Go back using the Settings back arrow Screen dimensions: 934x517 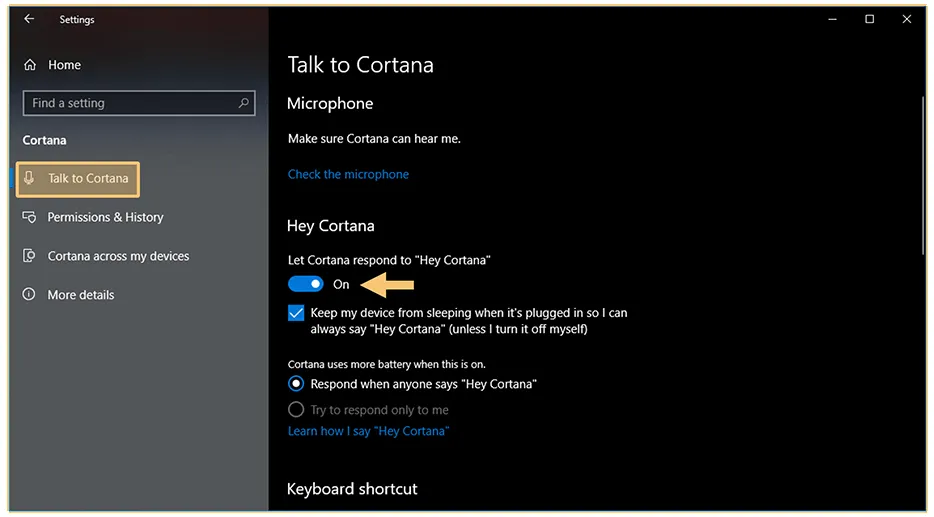tap(29, 19)
